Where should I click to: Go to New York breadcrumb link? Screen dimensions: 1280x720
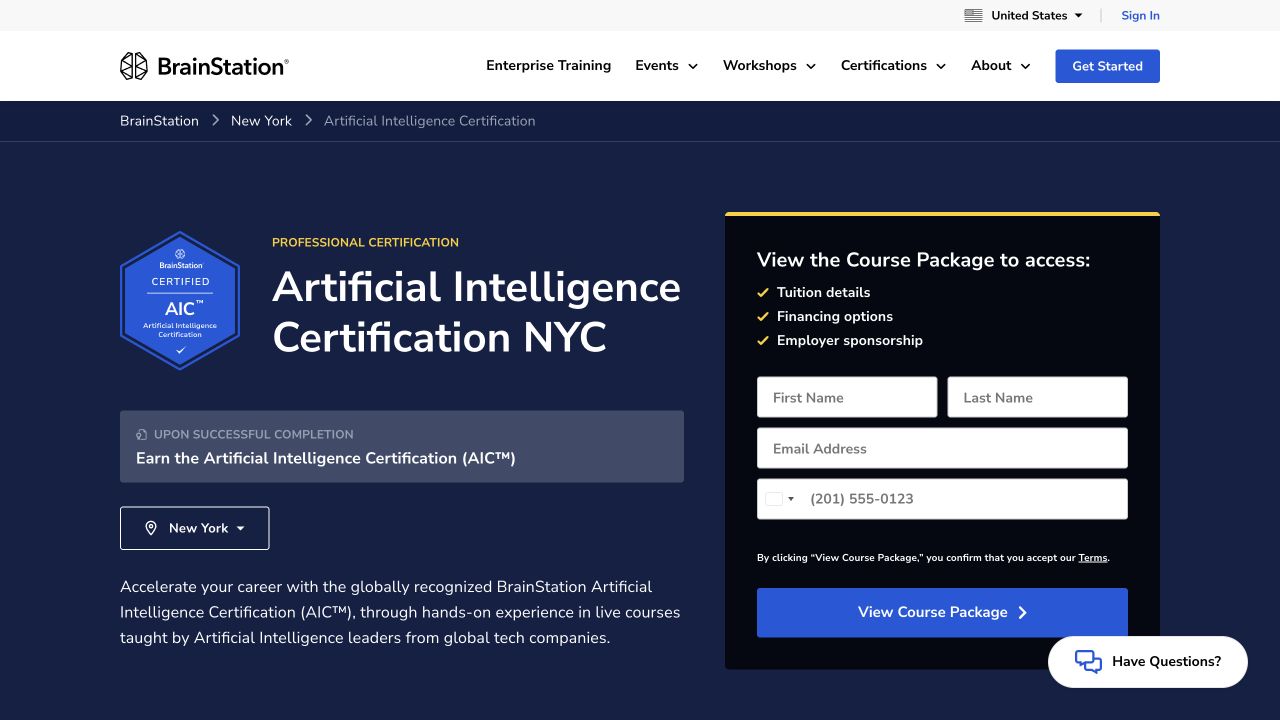tap(261, 121)
